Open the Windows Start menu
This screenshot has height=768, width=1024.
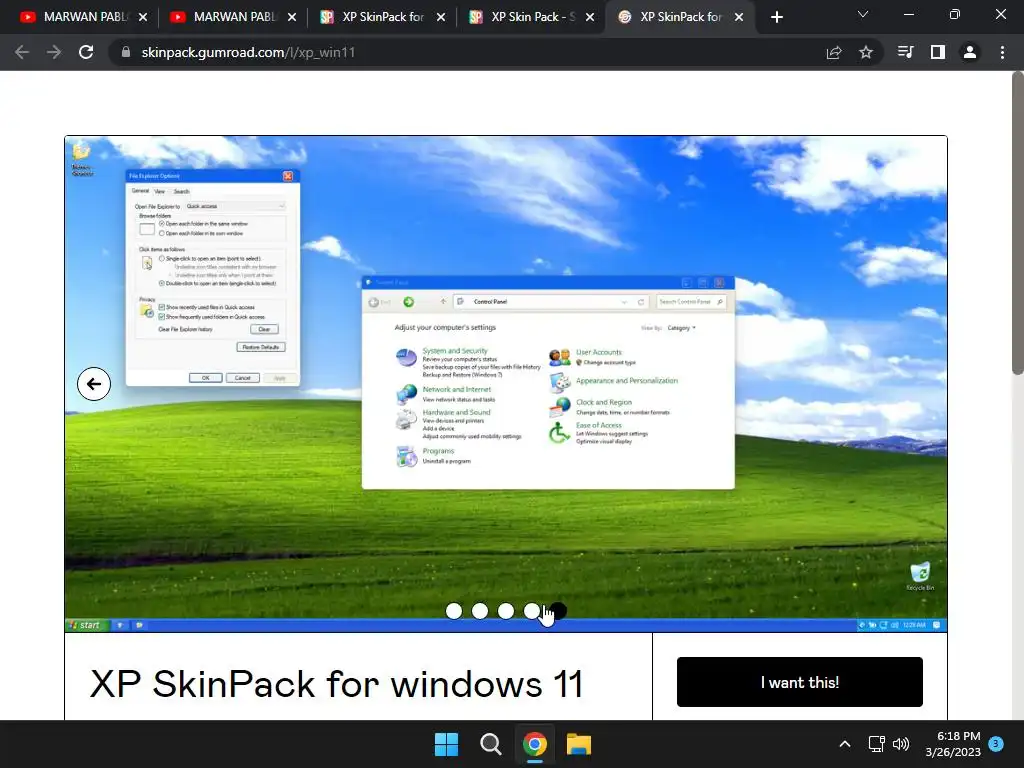[x=447, y=744]
